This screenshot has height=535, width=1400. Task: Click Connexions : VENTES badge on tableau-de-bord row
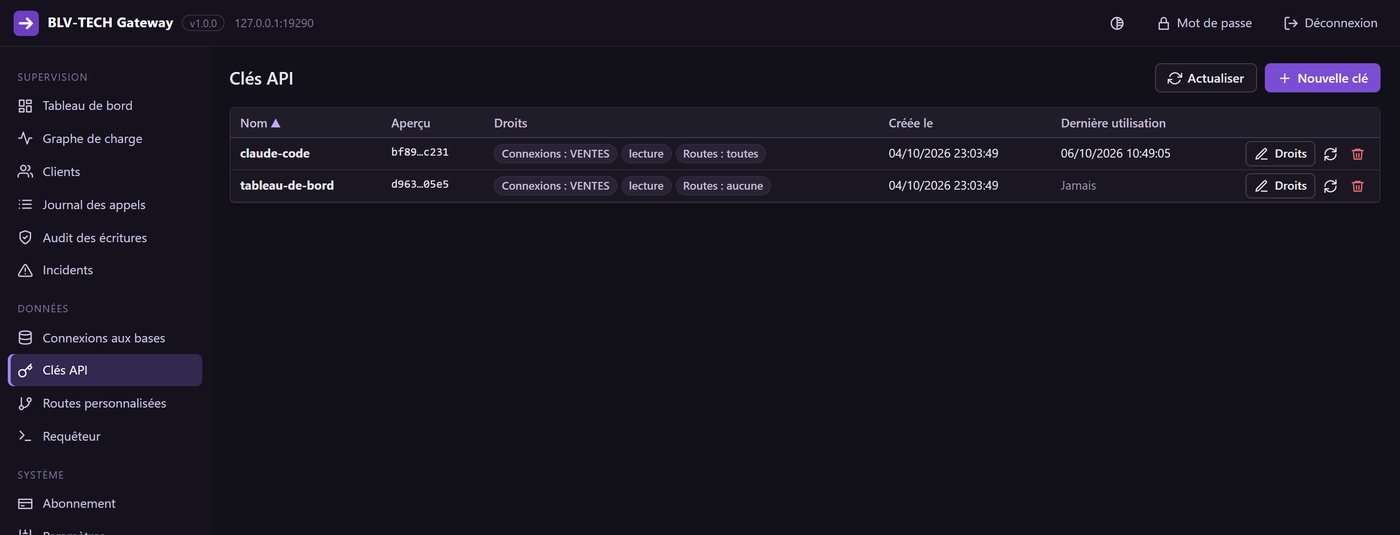click(555, 186)
